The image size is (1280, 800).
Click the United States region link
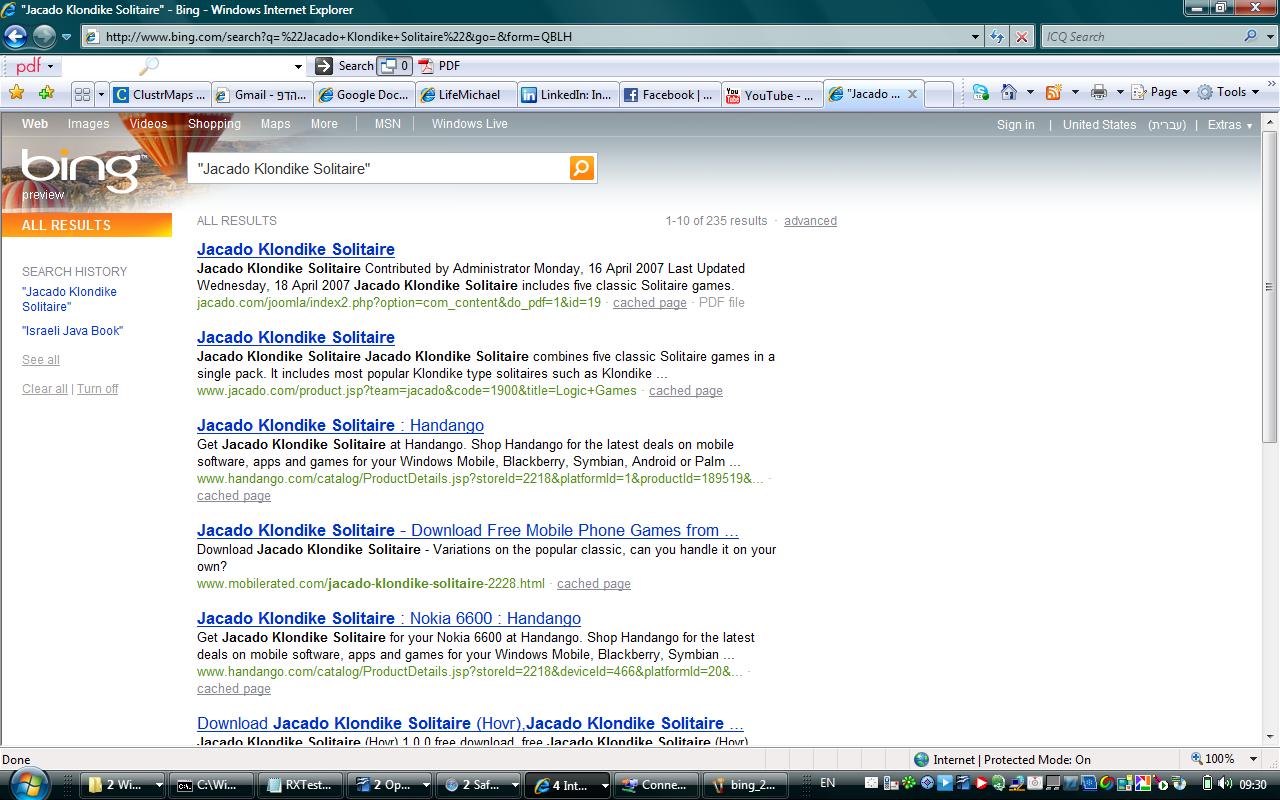click(x=1099, y=125)
